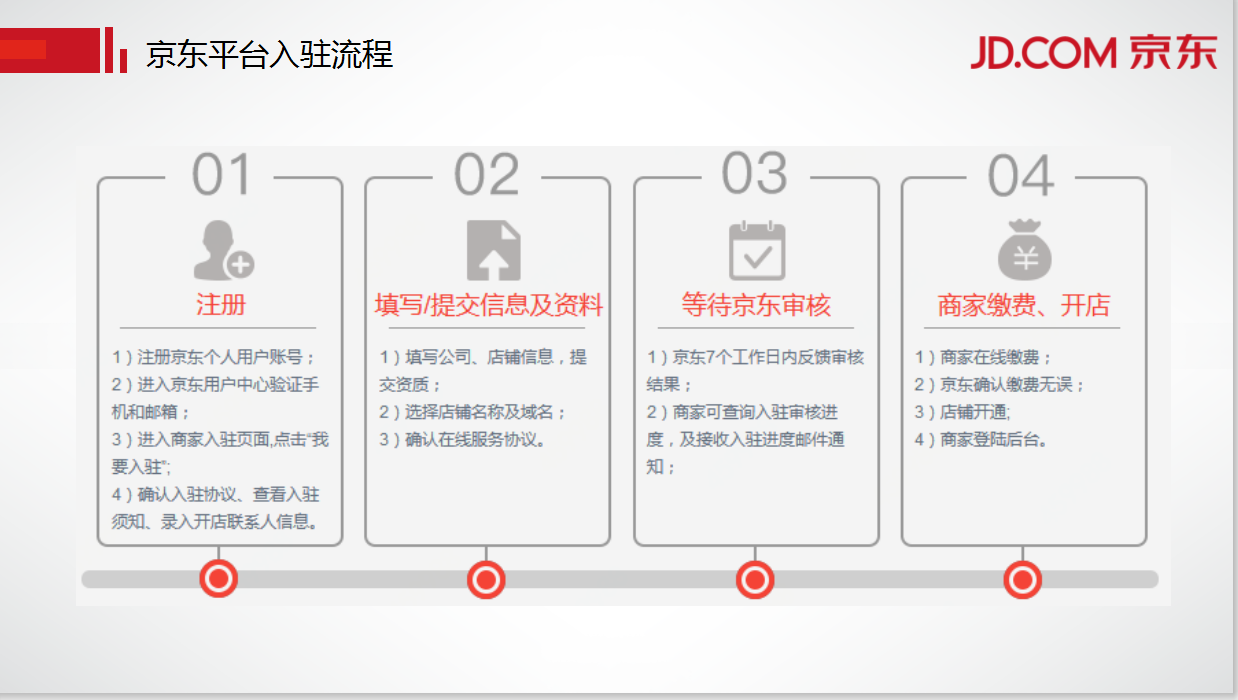The image size is (1238, 700).
Task: Click the line 1）京东7个工作日内反馈审核结果
Action: click(756, 370)
